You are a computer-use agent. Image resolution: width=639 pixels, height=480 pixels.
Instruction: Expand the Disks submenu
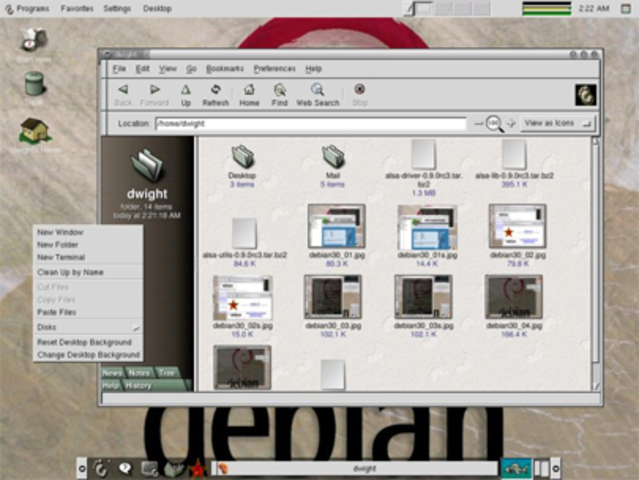[88, 327]
